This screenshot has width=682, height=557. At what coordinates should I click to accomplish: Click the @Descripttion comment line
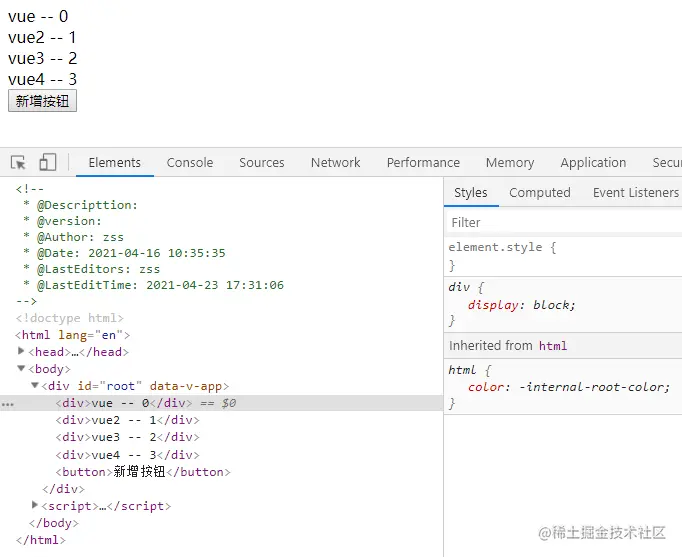[x=80, y=205]
